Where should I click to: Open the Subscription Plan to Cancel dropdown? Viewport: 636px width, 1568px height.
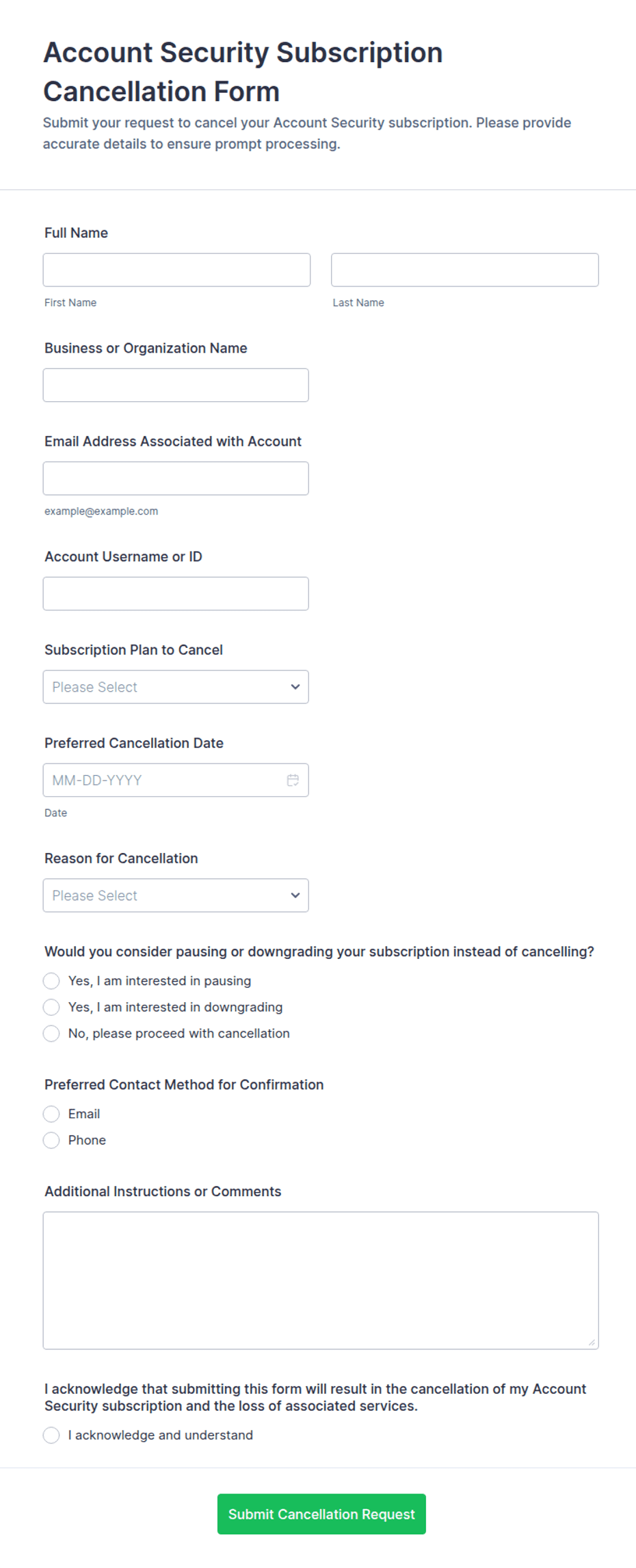176,687
